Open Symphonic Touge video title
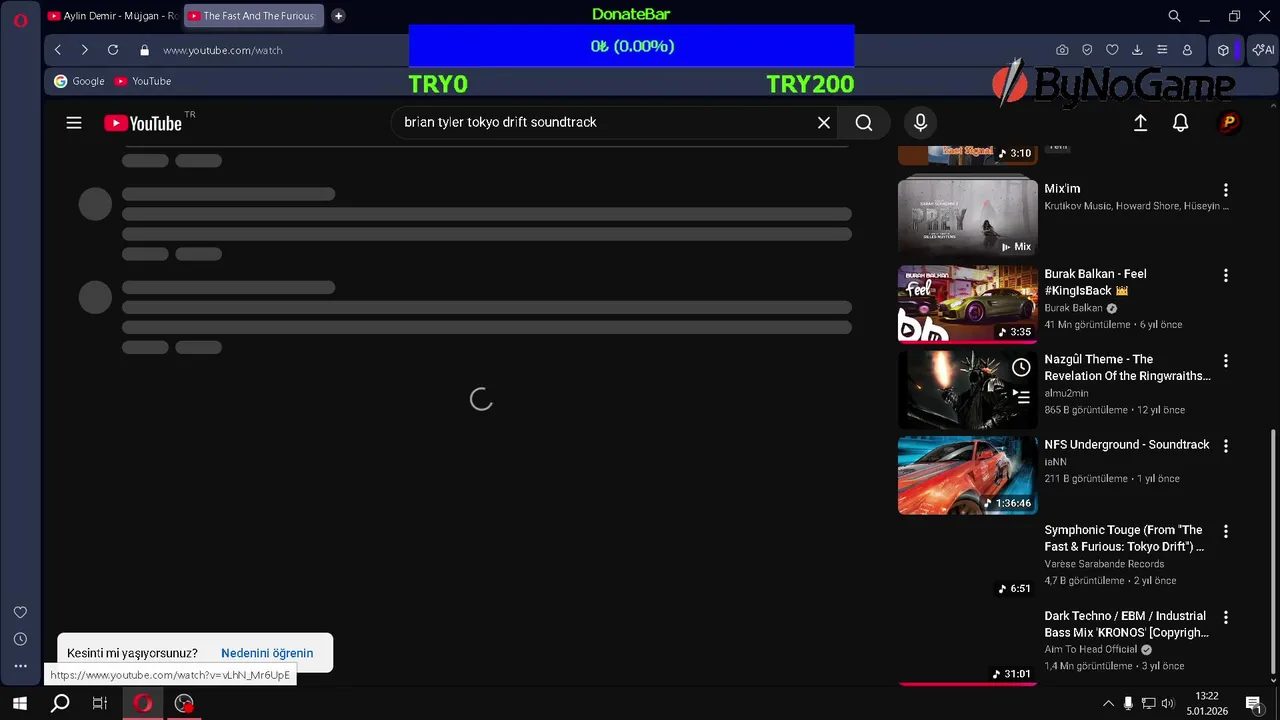Viewport: 1280px width, 720px height. click(1124, 538)
